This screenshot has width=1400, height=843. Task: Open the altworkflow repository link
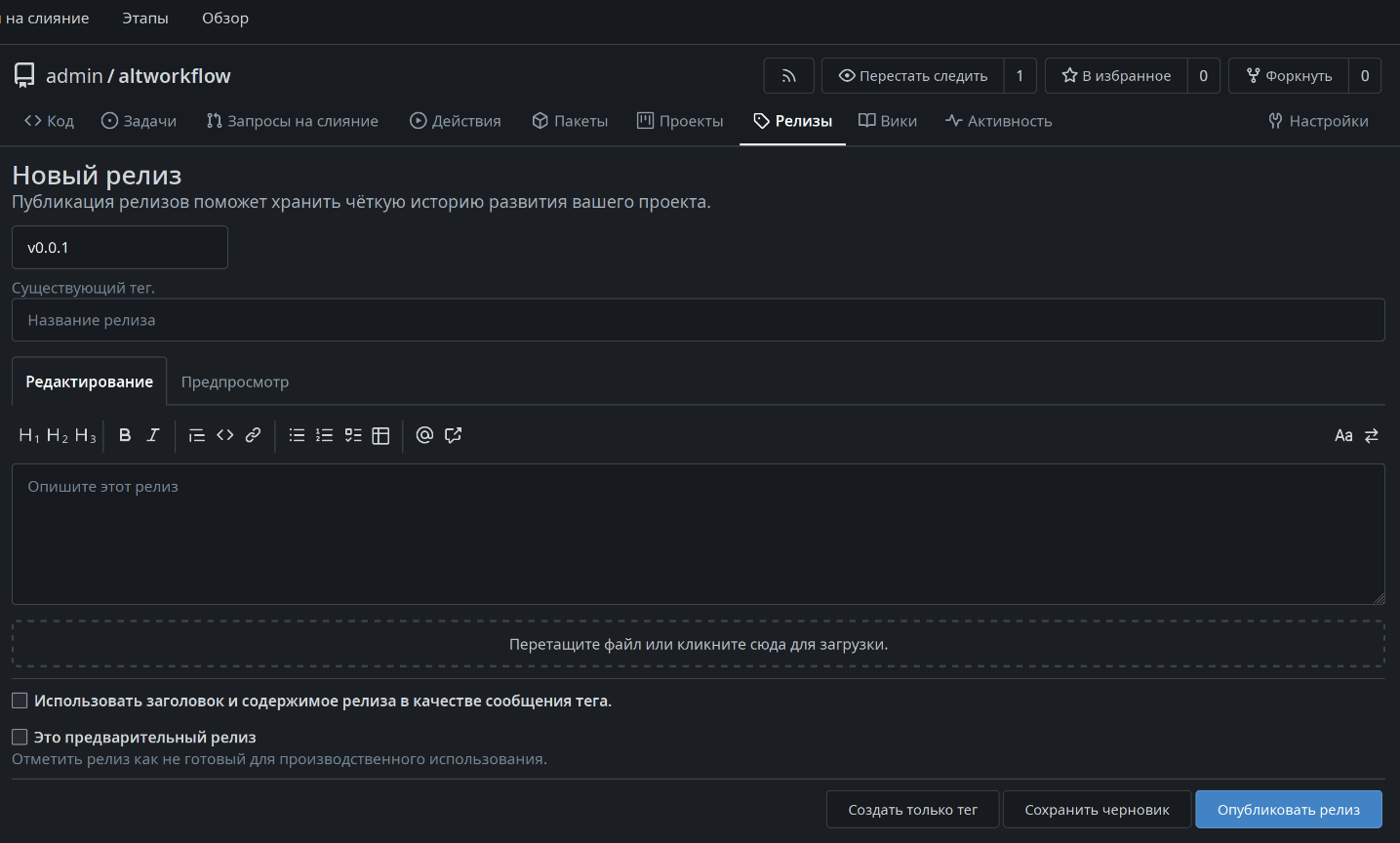(175, 76)
